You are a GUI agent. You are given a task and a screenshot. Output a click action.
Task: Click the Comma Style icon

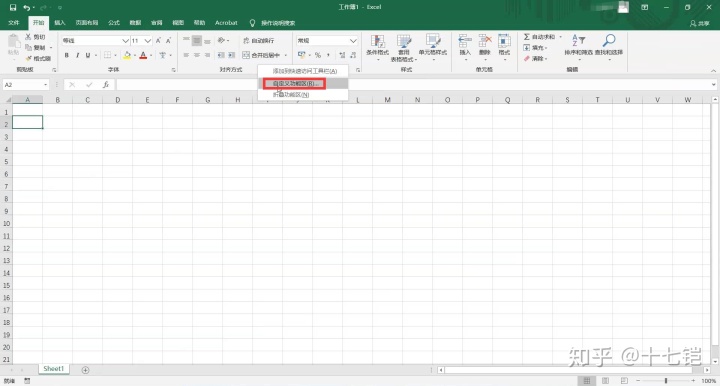pyautogui.click(x=328, y=55)
